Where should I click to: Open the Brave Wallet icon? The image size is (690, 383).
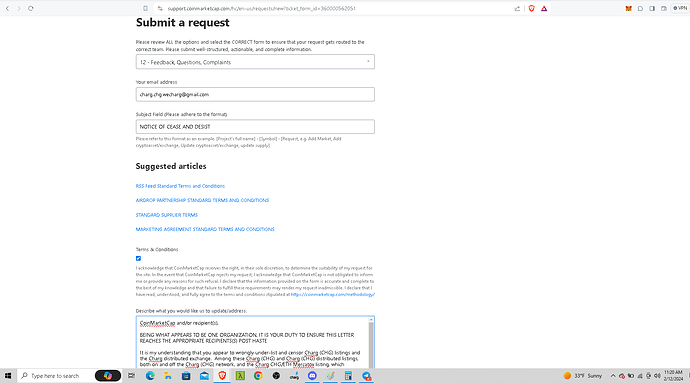point(664,8)
